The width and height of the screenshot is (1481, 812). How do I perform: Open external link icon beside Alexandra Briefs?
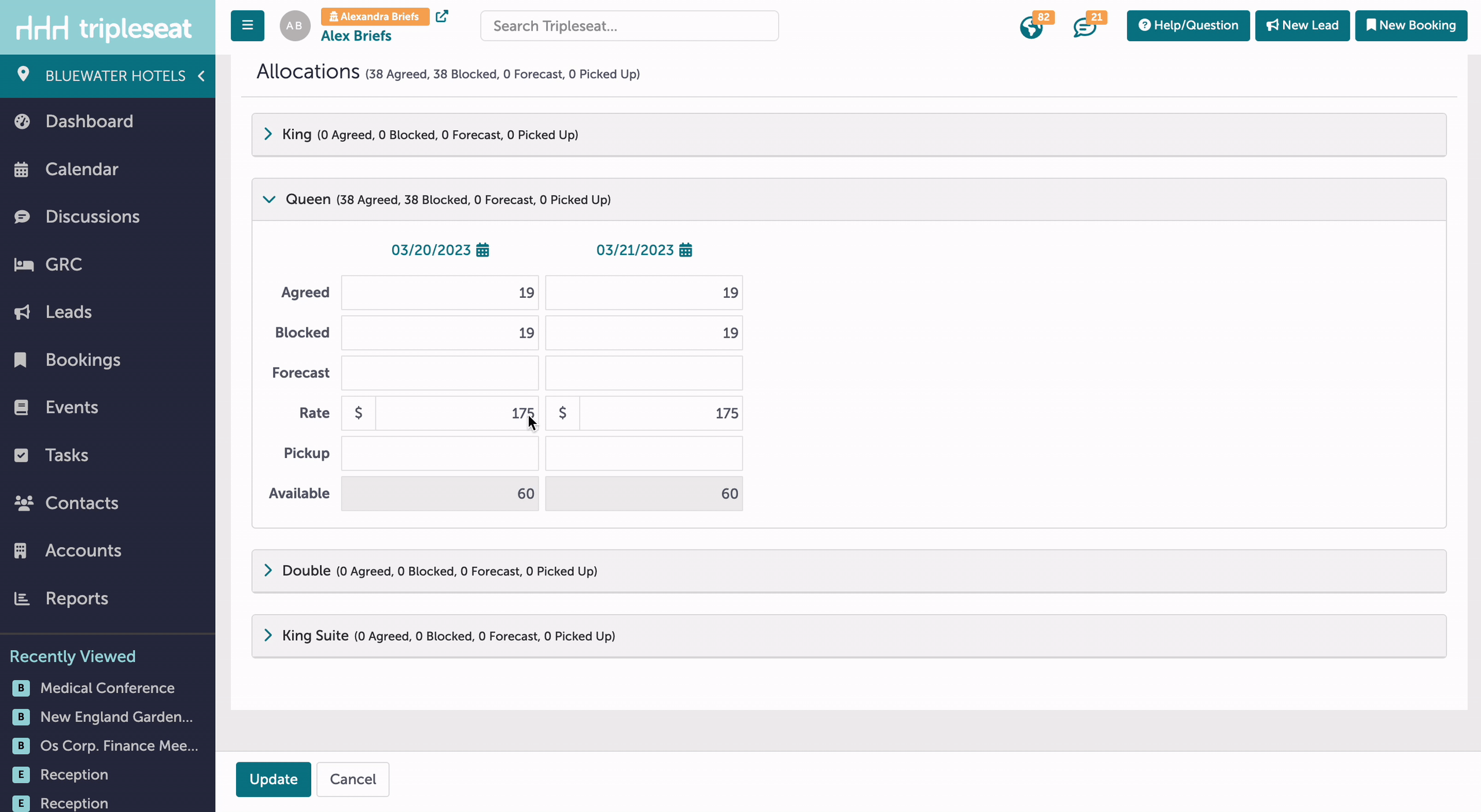pyautogui.click(x=442, y=16)
